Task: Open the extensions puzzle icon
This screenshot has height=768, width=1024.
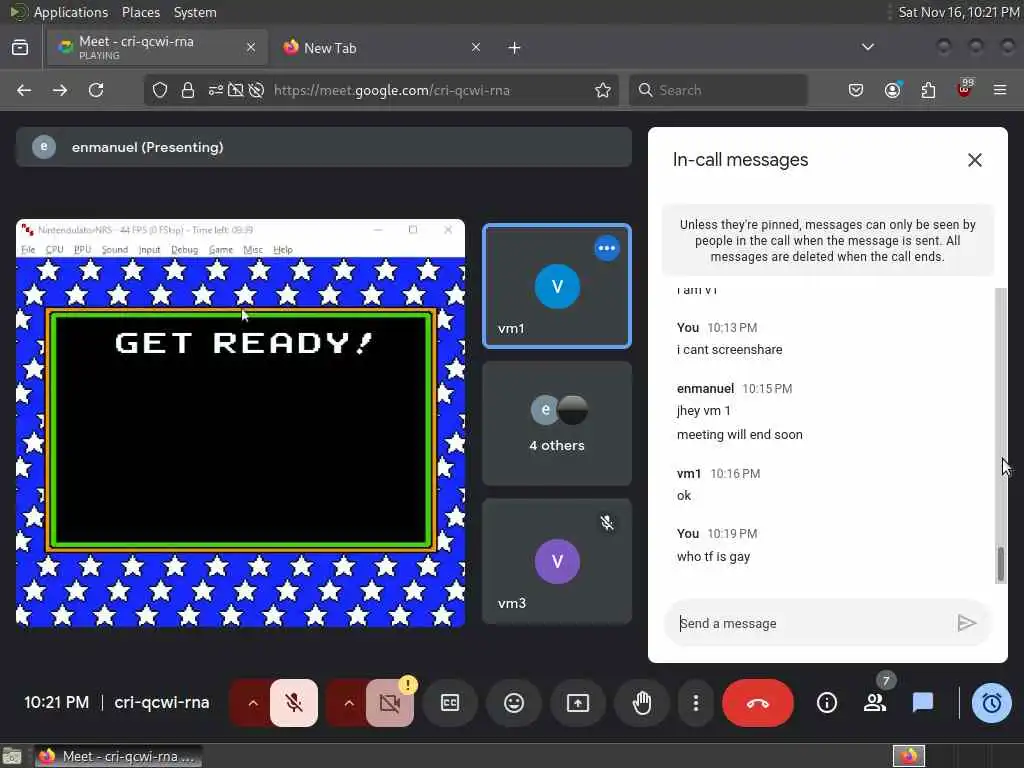Action: 928,90
